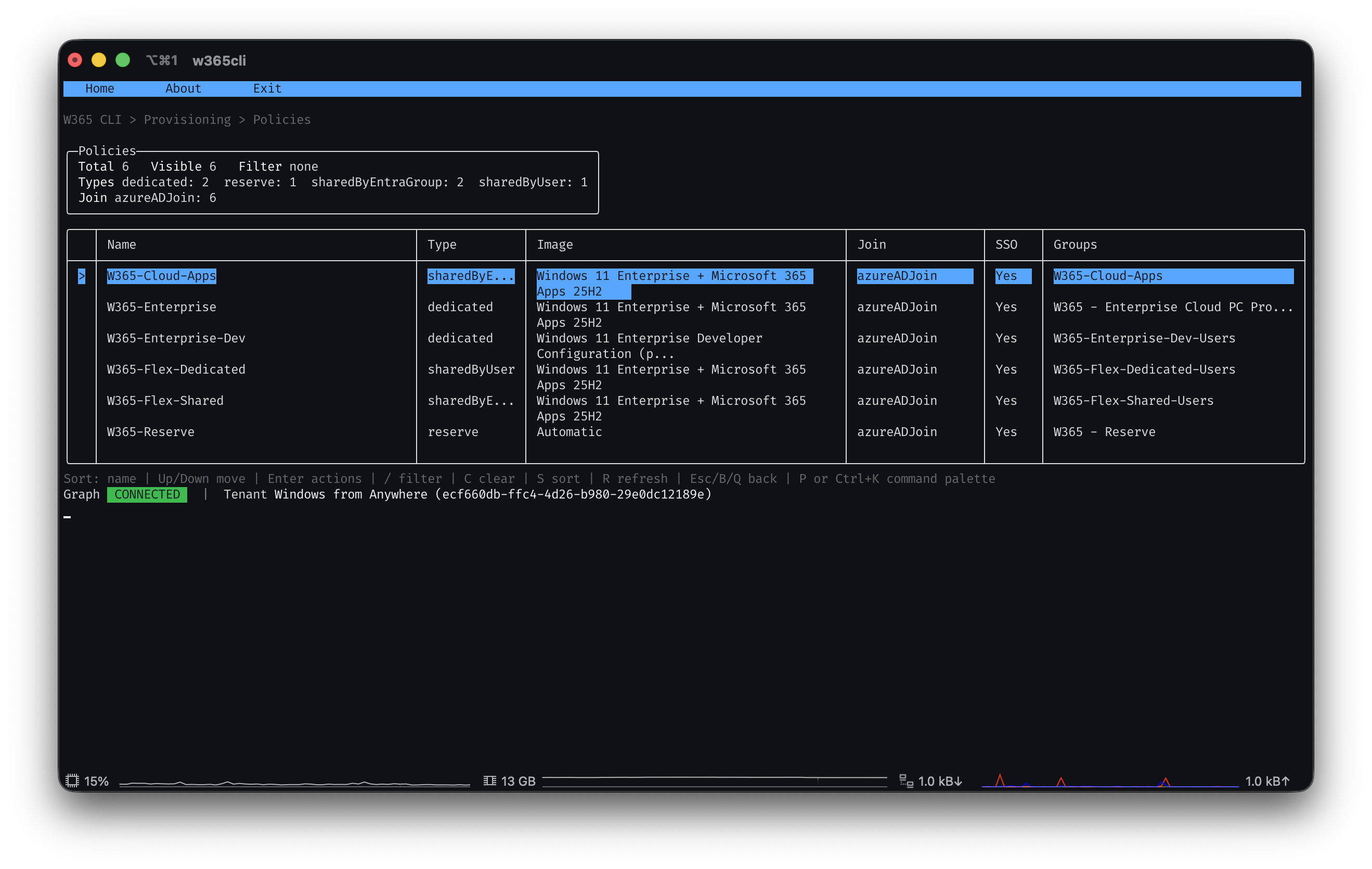Click W365 - Enterprise Cloud PC Pro... group cell
The width and height of the screenshot is (1372, 869).
(x=1173, y=307)
